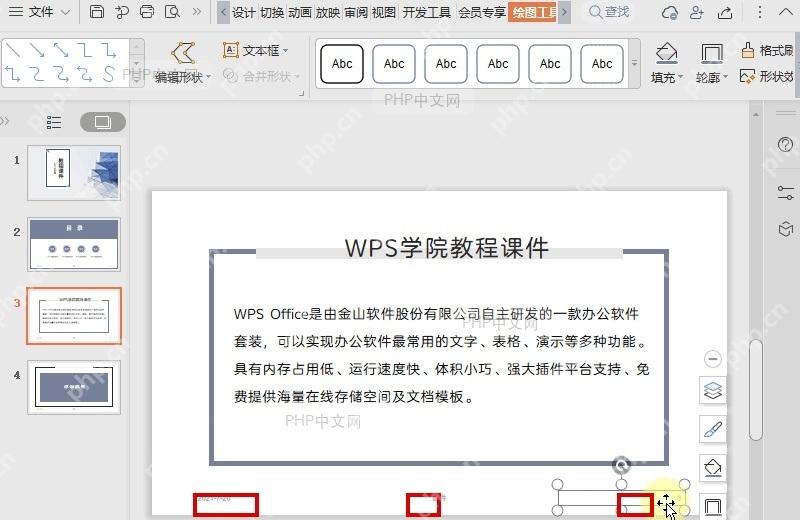Click the collaborate user icon
The height and width of the screenshot is (520, 800).
pyautogui.click(x=696, y=12)
